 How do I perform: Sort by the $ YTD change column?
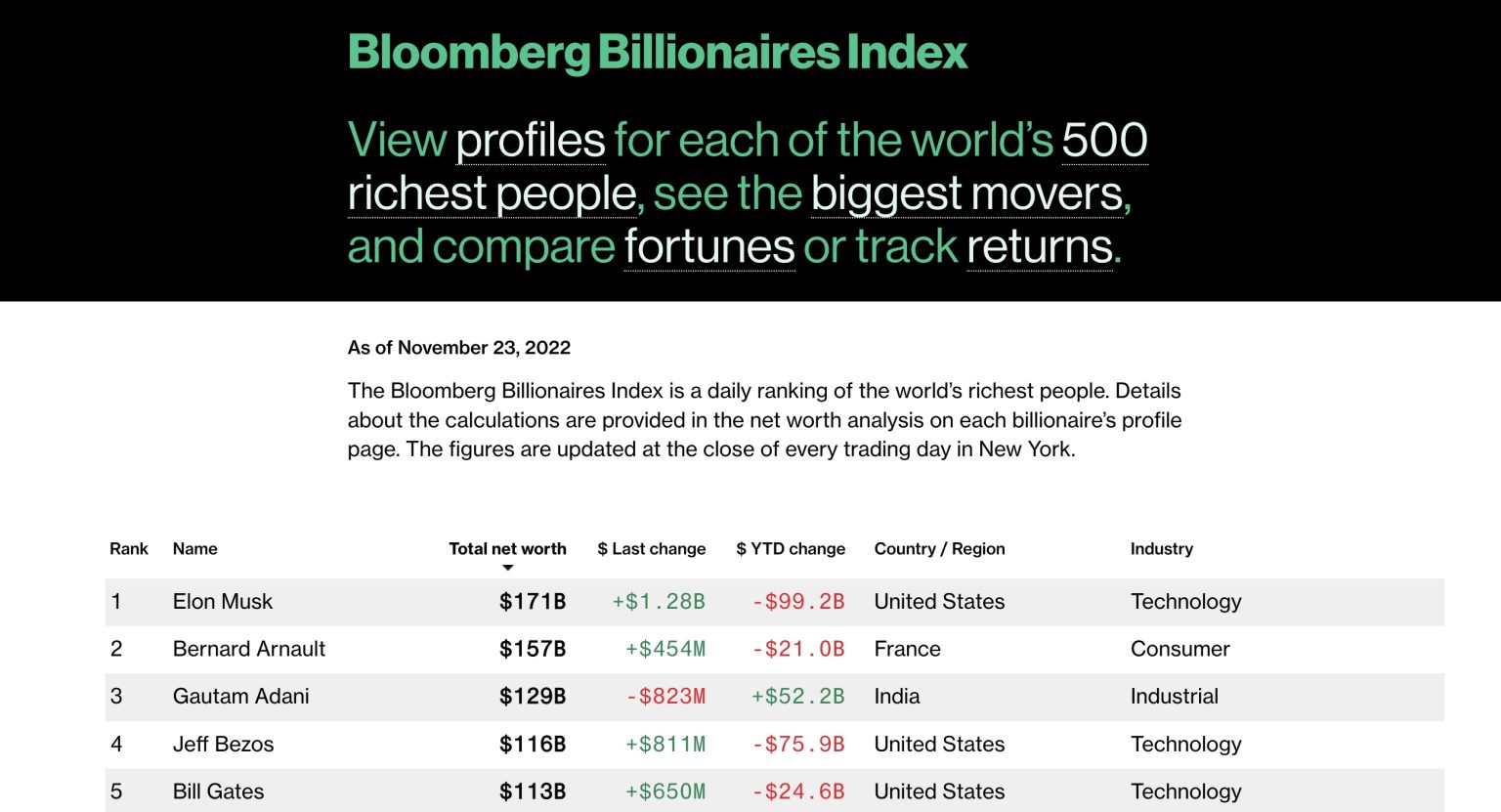(x=791, y=548)
